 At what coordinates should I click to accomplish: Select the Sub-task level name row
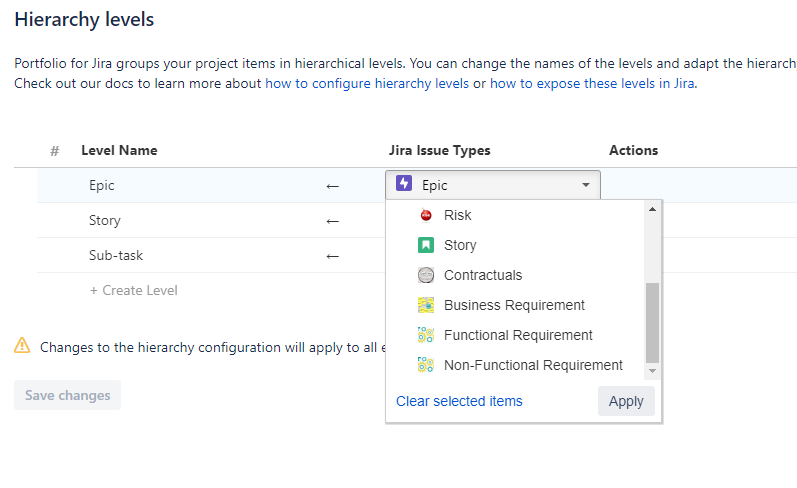(x=116, y=255)
